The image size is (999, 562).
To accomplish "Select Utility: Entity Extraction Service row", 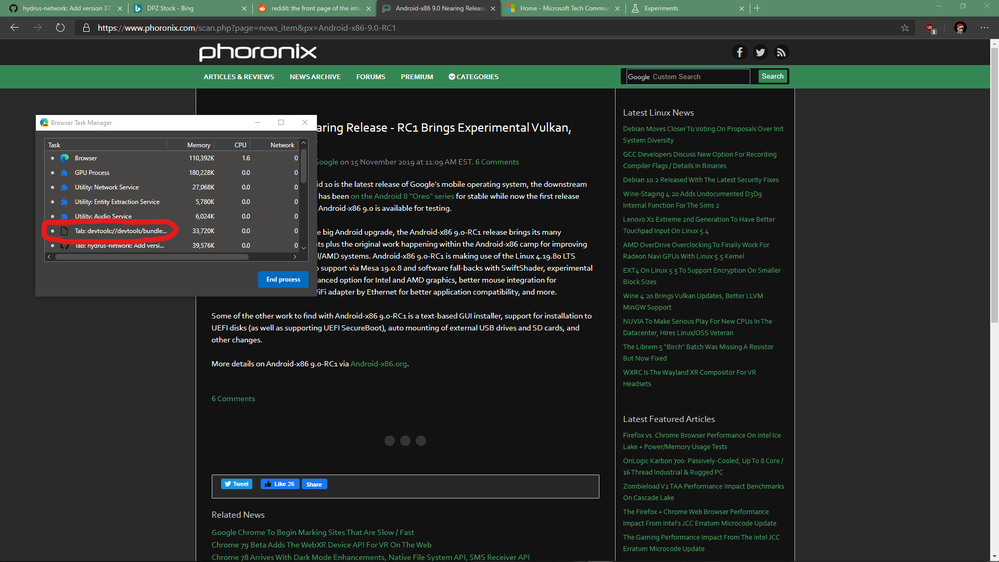I will click(172, 202).
